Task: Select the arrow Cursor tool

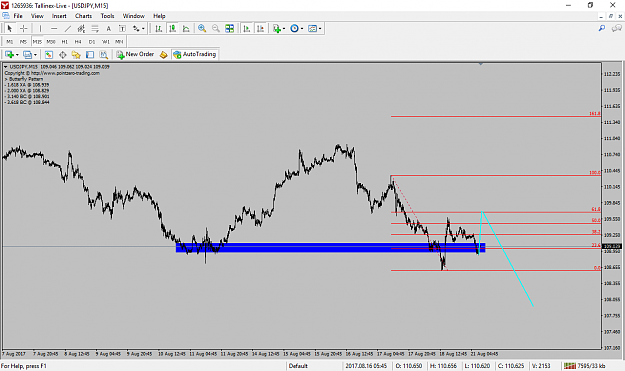Action: (x=10, y=28)
